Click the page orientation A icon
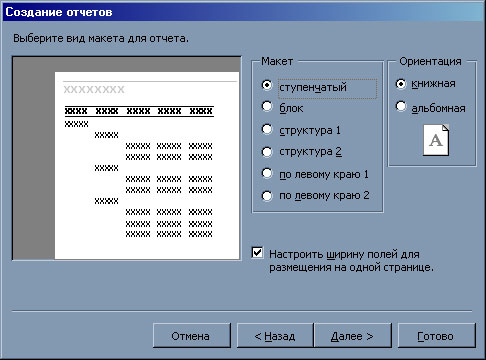 436,140
